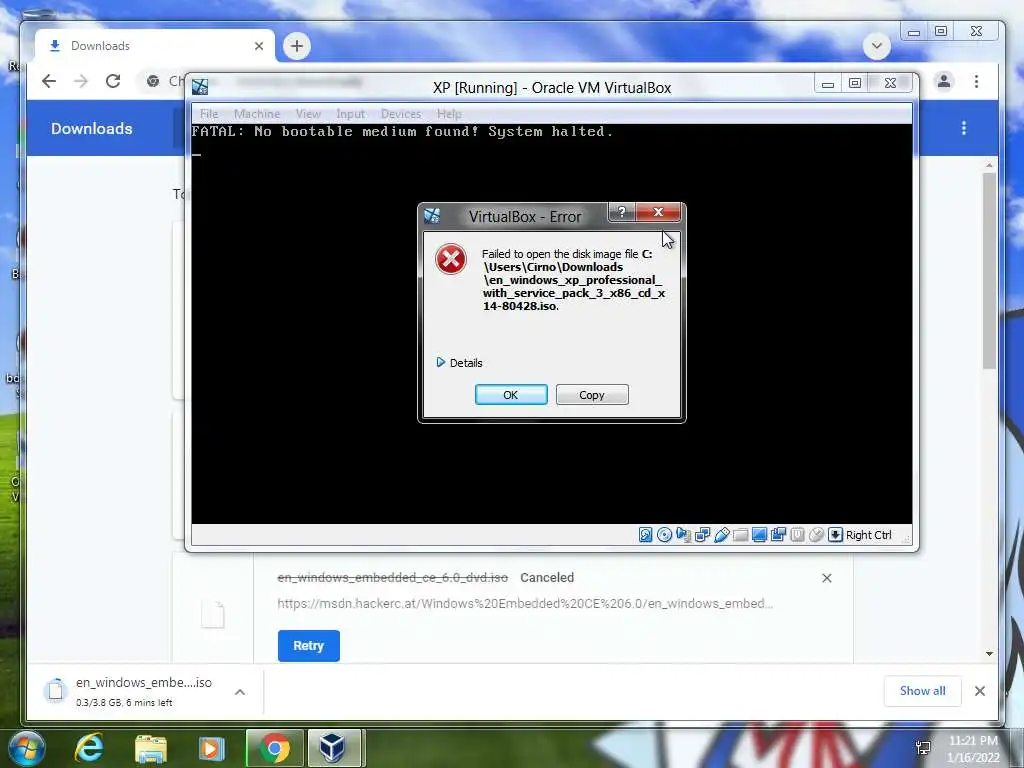Open options chevron for en_windows_embe....iso download
The width and height of the screenshot is (1024, 768).
[240, 692]
